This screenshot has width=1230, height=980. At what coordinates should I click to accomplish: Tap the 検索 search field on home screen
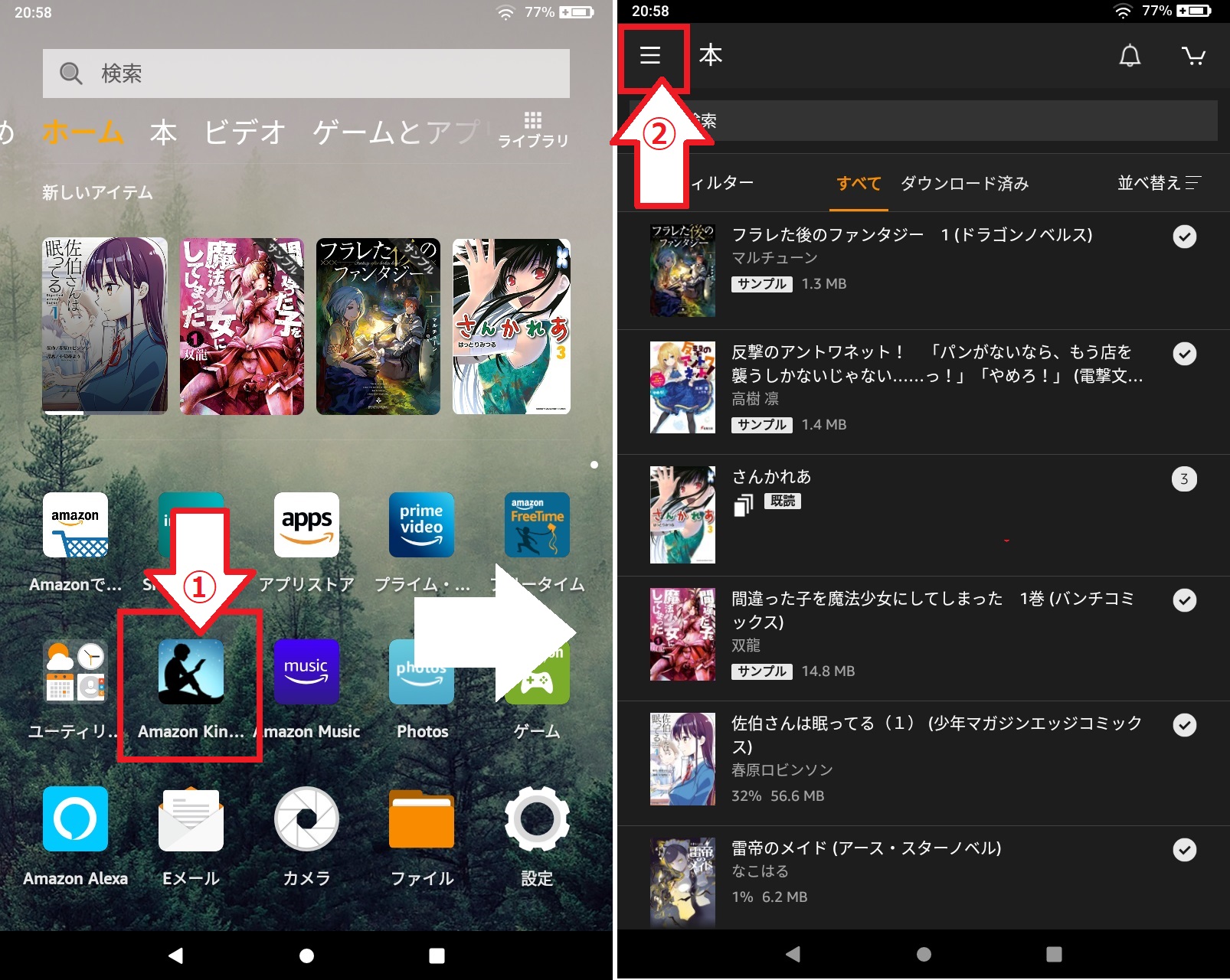(x=306, y=73)
